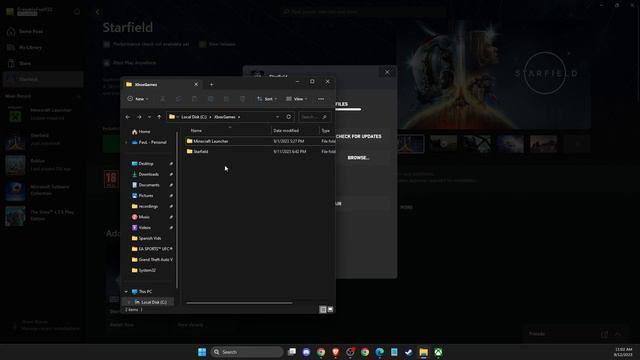Open Steam from the taskbar
The height and width of the screenshot is (360, 640).
[409, 352]
